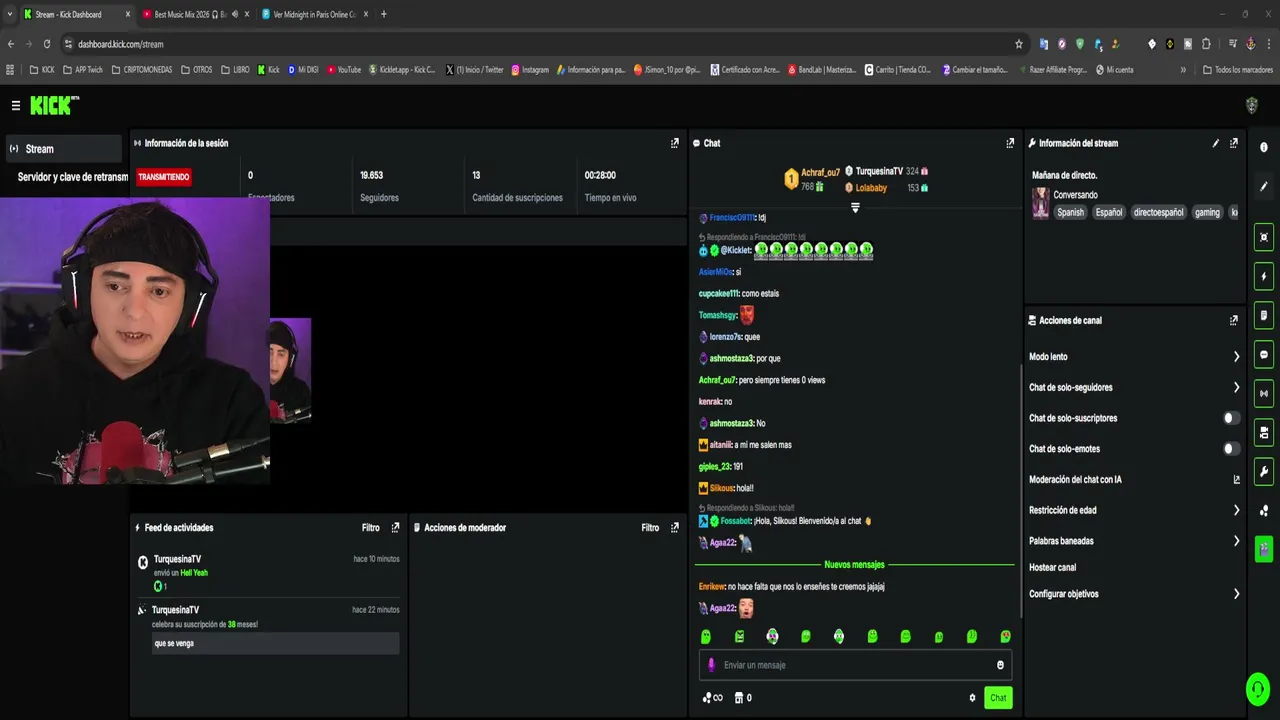The height and width of the screenshot is (720, 1280).
Task: Click the focus frame icon in right sidebar
Action: click(1264, 237)
